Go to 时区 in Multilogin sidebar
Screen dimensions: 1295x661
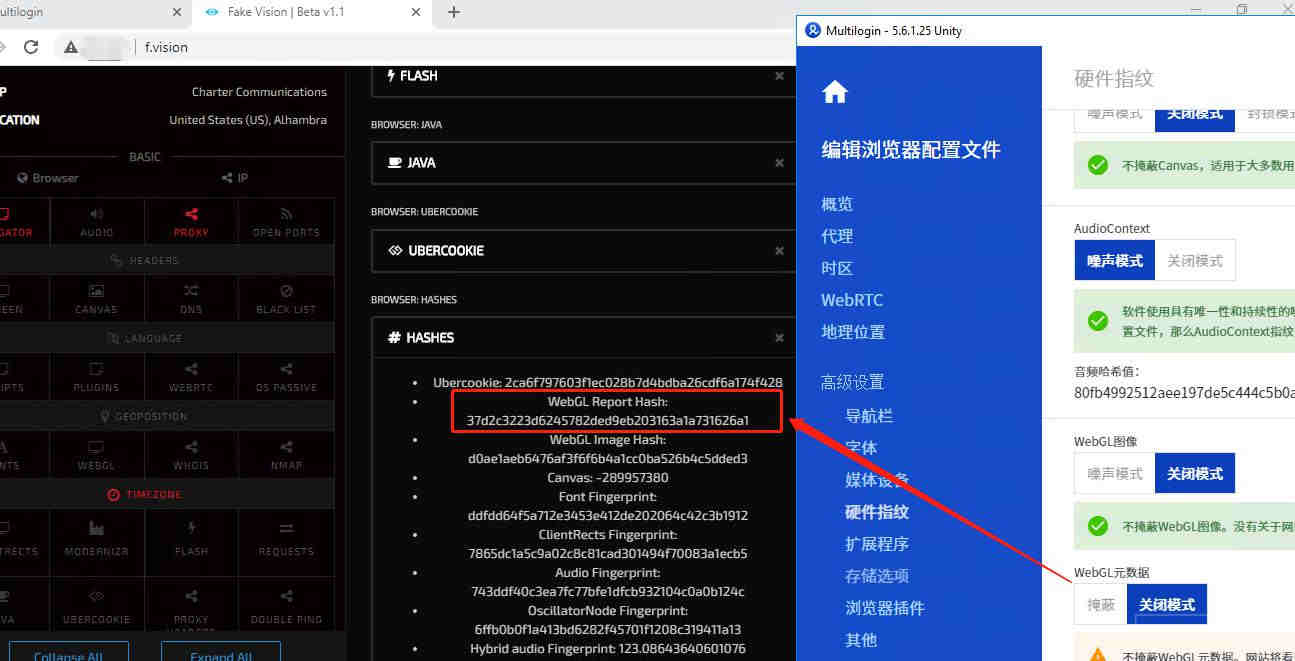tap(837, 268)
